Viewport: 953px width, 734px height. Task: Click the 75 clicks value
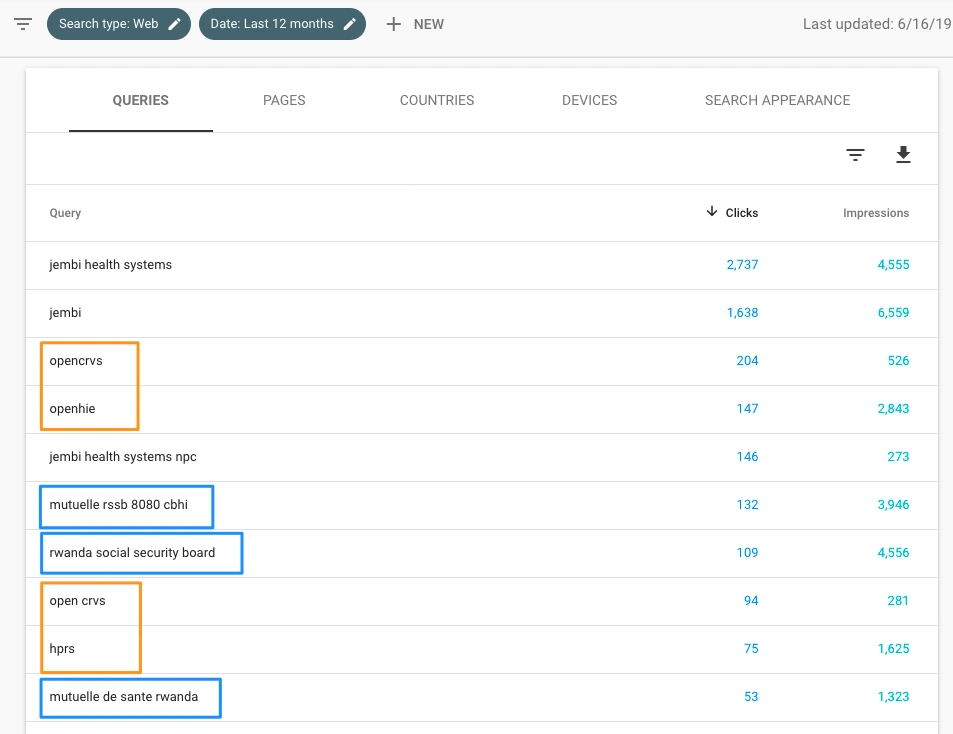point(751,649)
